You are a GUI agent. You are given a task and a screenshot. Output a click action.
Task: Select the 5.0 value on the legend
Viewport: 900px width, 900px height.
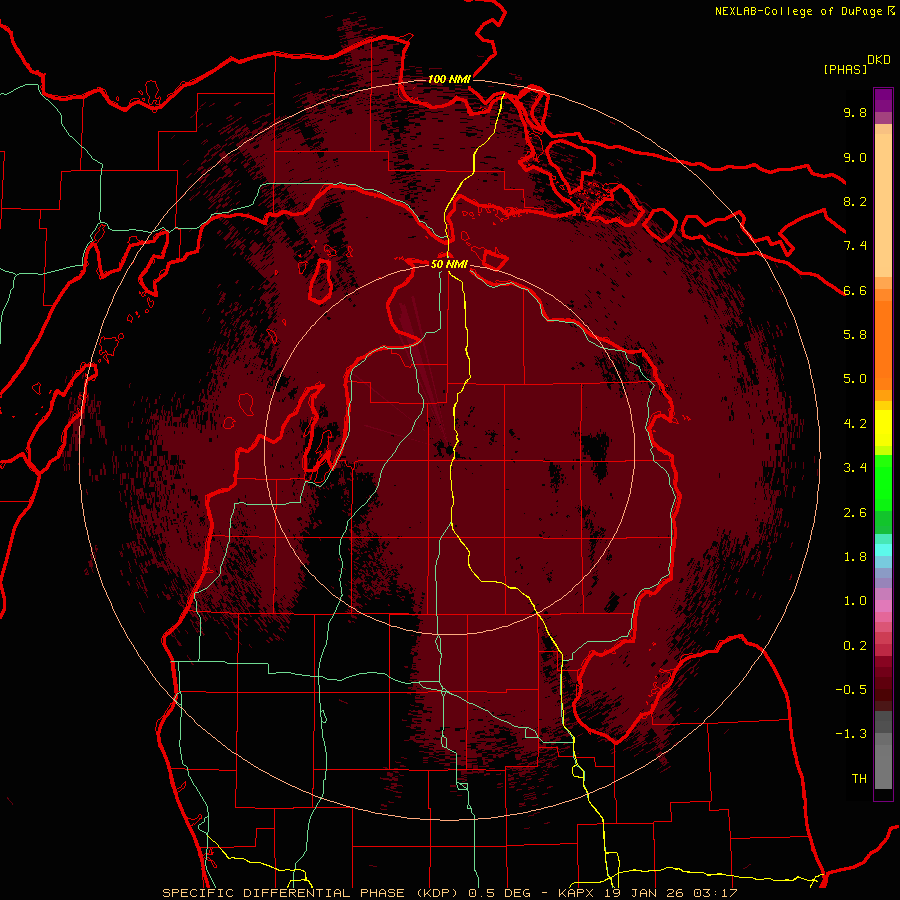(x=855, y=379)
